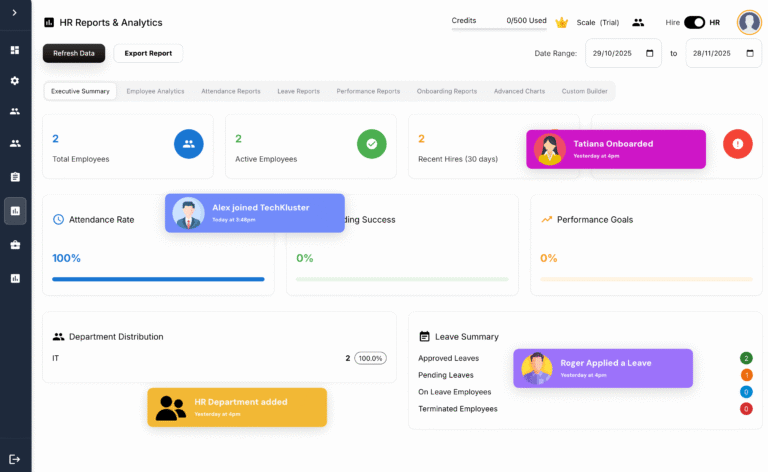The height and width of the screenshot is (472, 768).
Task: Click the Export Report button
Action: tap(148, 53)
